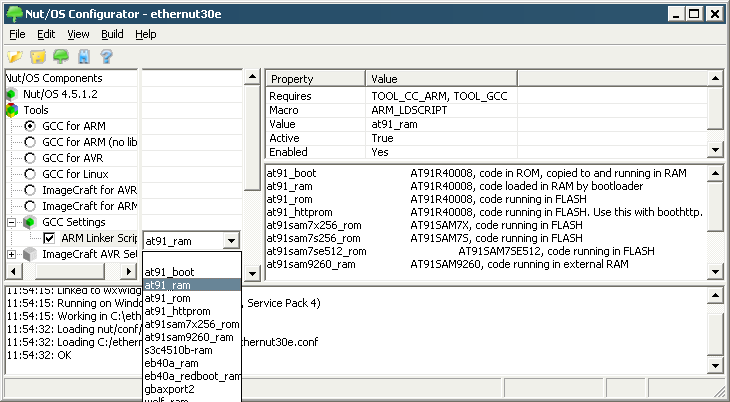Click the second yellow folder toolbar icon
Screen dimensions: 730x402
[38, 56]
